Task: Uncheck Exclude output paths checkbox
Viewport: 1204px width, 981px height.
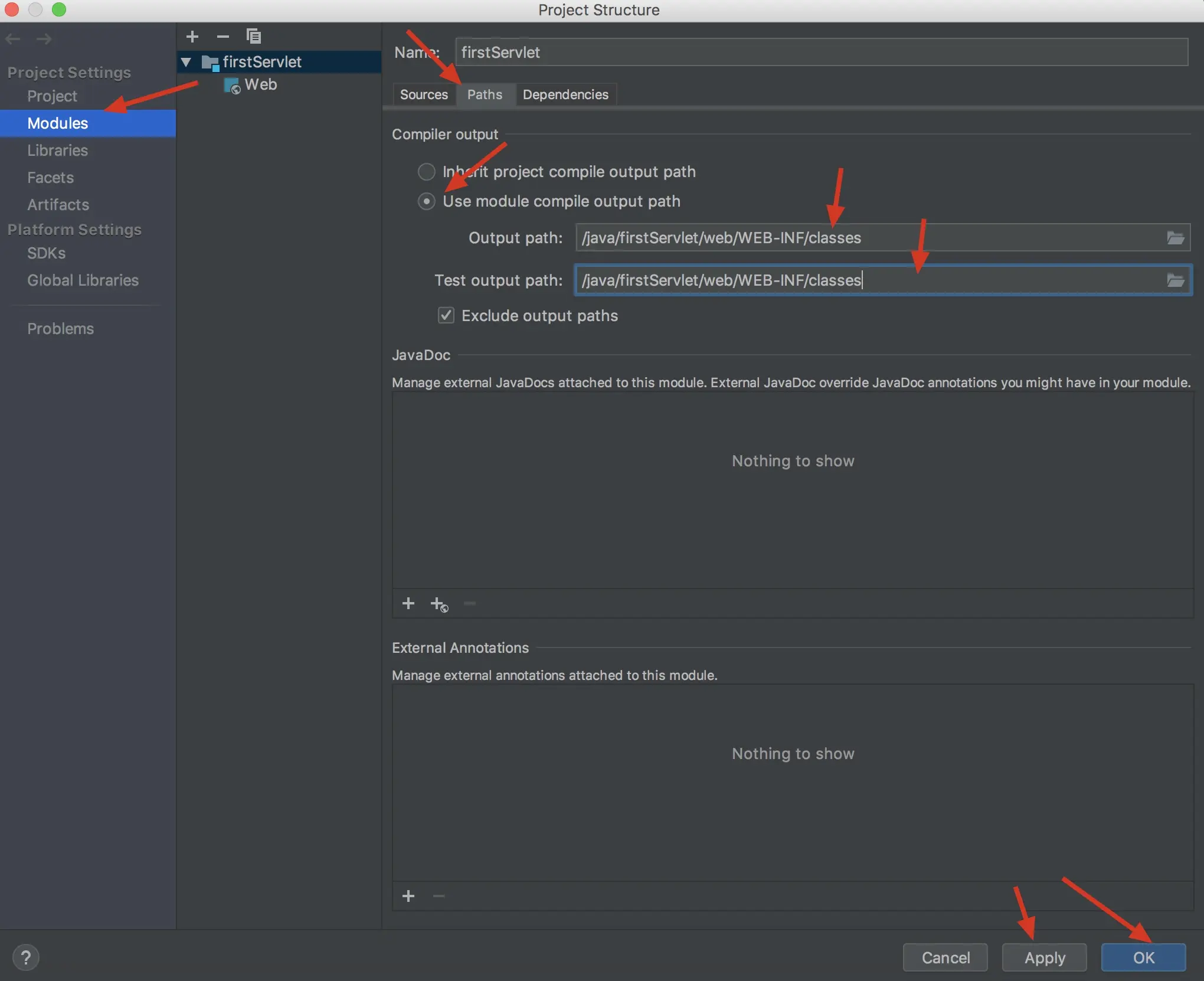Action: pyautogui.click(x=446, y=316)
